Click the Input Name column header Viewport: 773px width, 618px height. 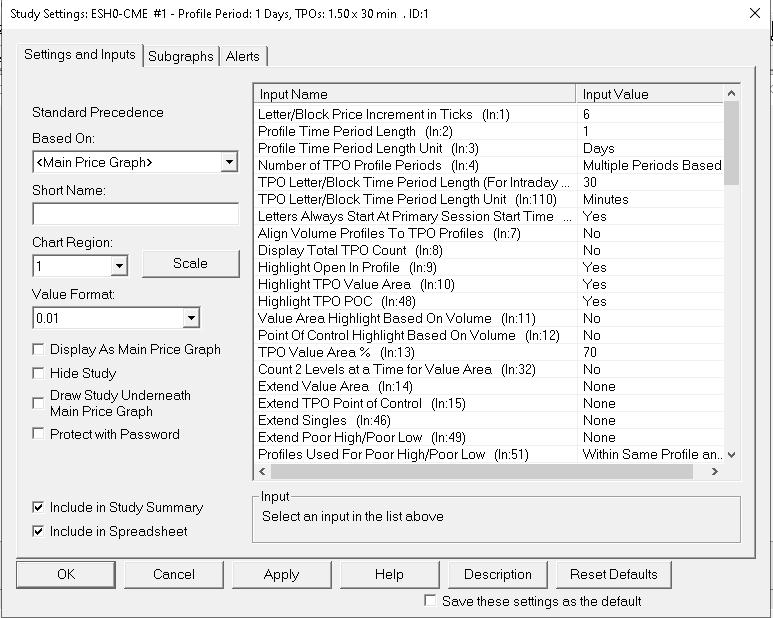415,94
